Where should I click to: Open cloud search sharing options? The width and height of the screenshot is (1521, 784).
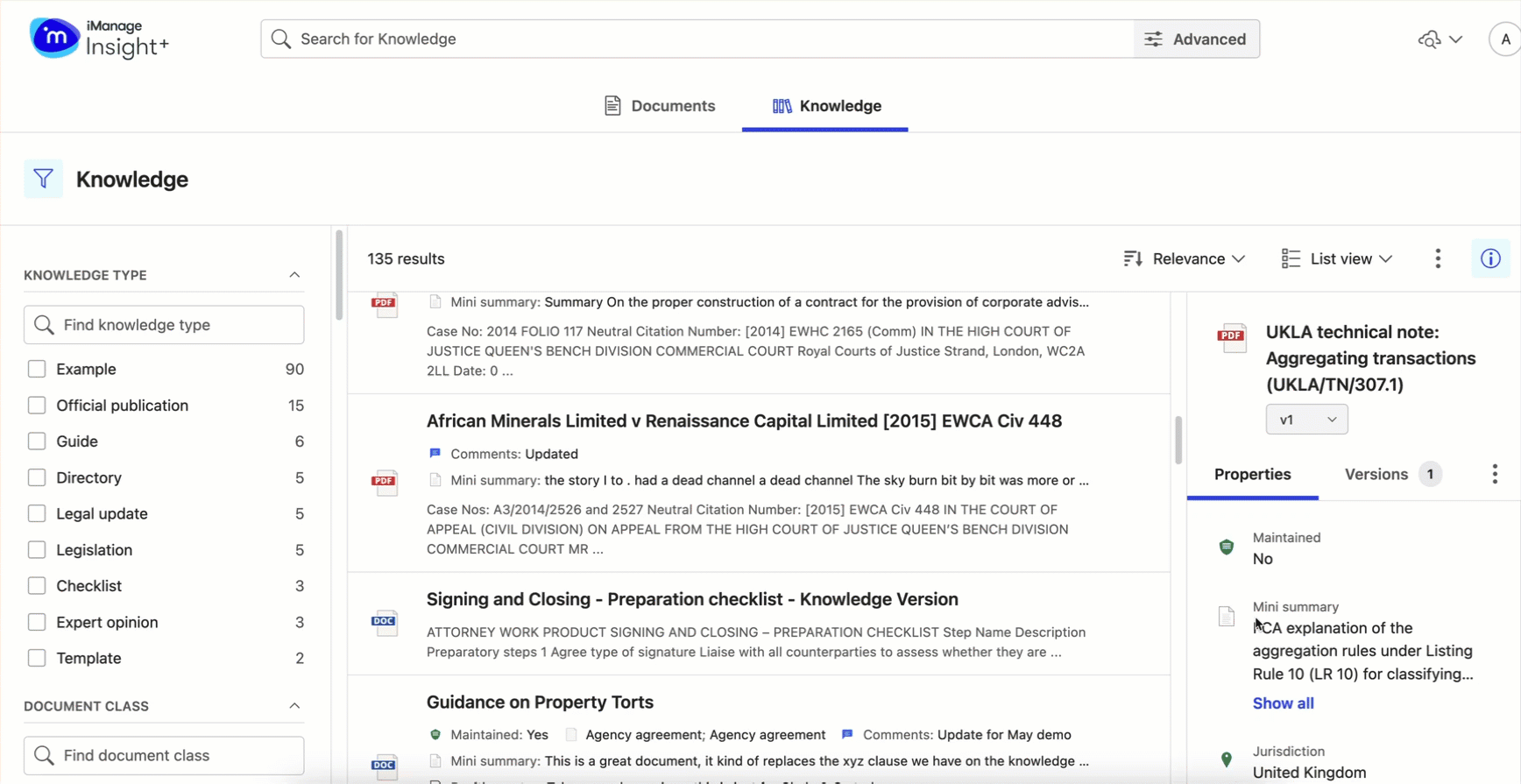[1440, 39]
